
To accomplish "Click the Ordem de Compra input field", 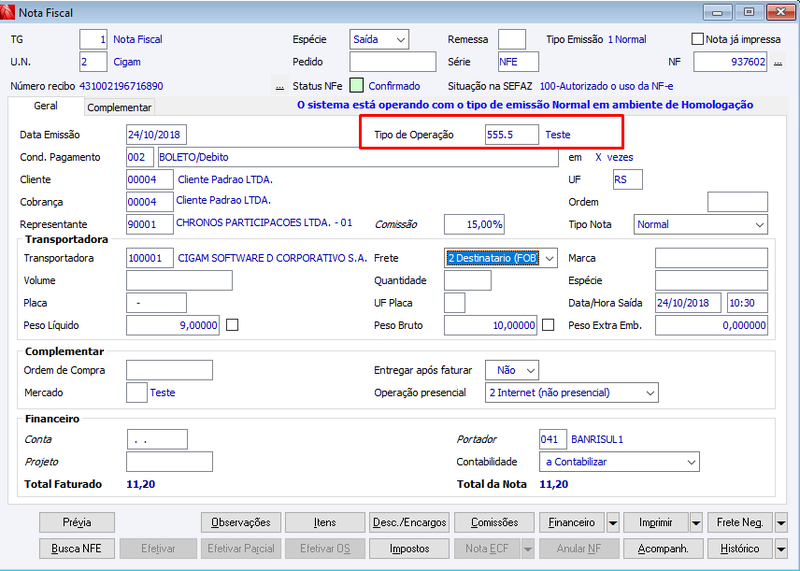I will click(169, 370).
